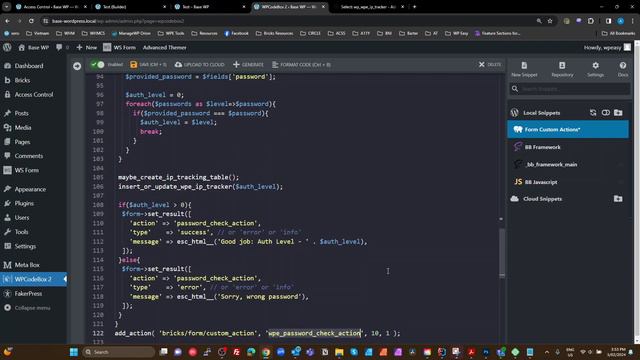Switch to Select wp_wpe_ip_tracker tab
Screen dimensions: 640x360
coord(368,7)
